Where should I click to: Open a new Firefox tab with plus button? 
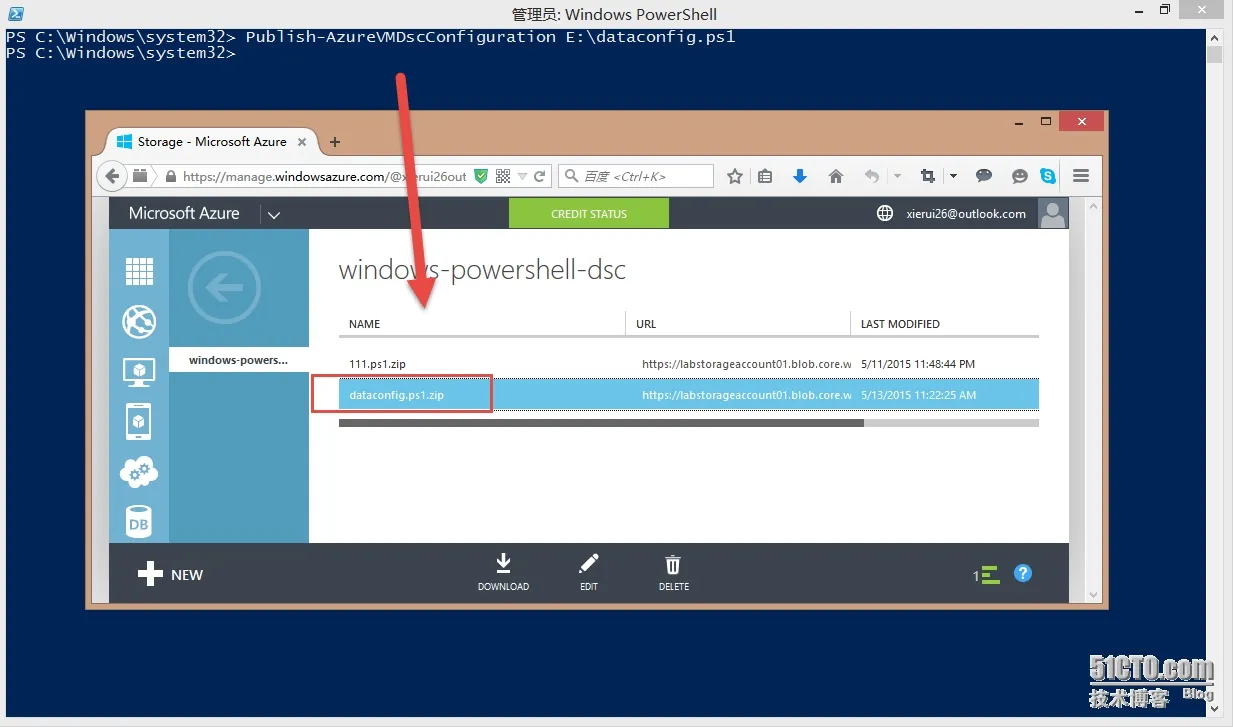[x=335, y=142]
